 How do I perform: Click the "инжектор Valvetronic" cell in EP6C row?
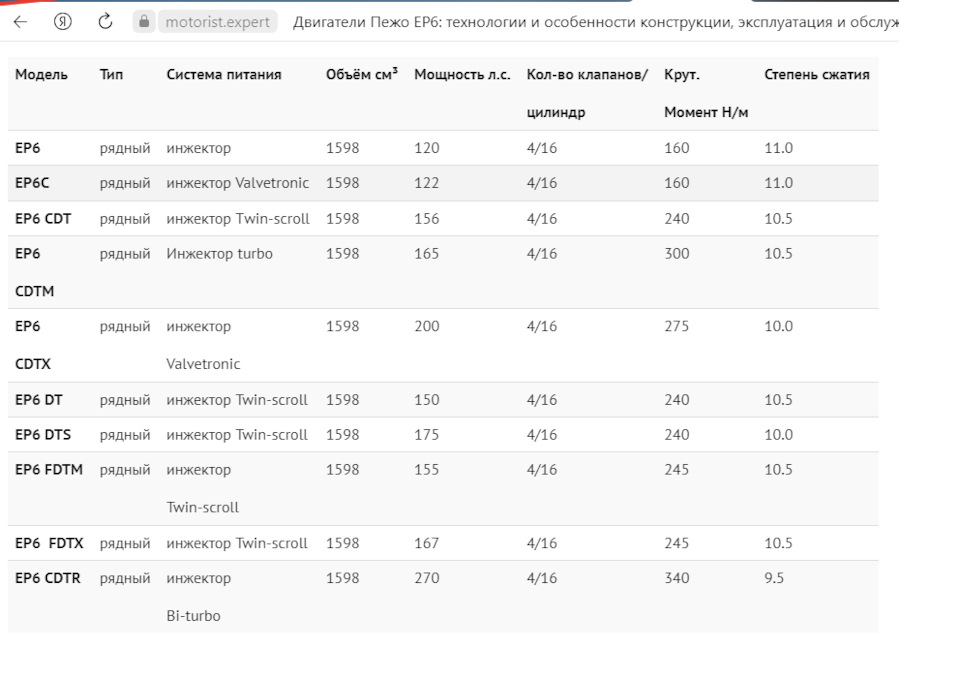(x=238, y=183)
